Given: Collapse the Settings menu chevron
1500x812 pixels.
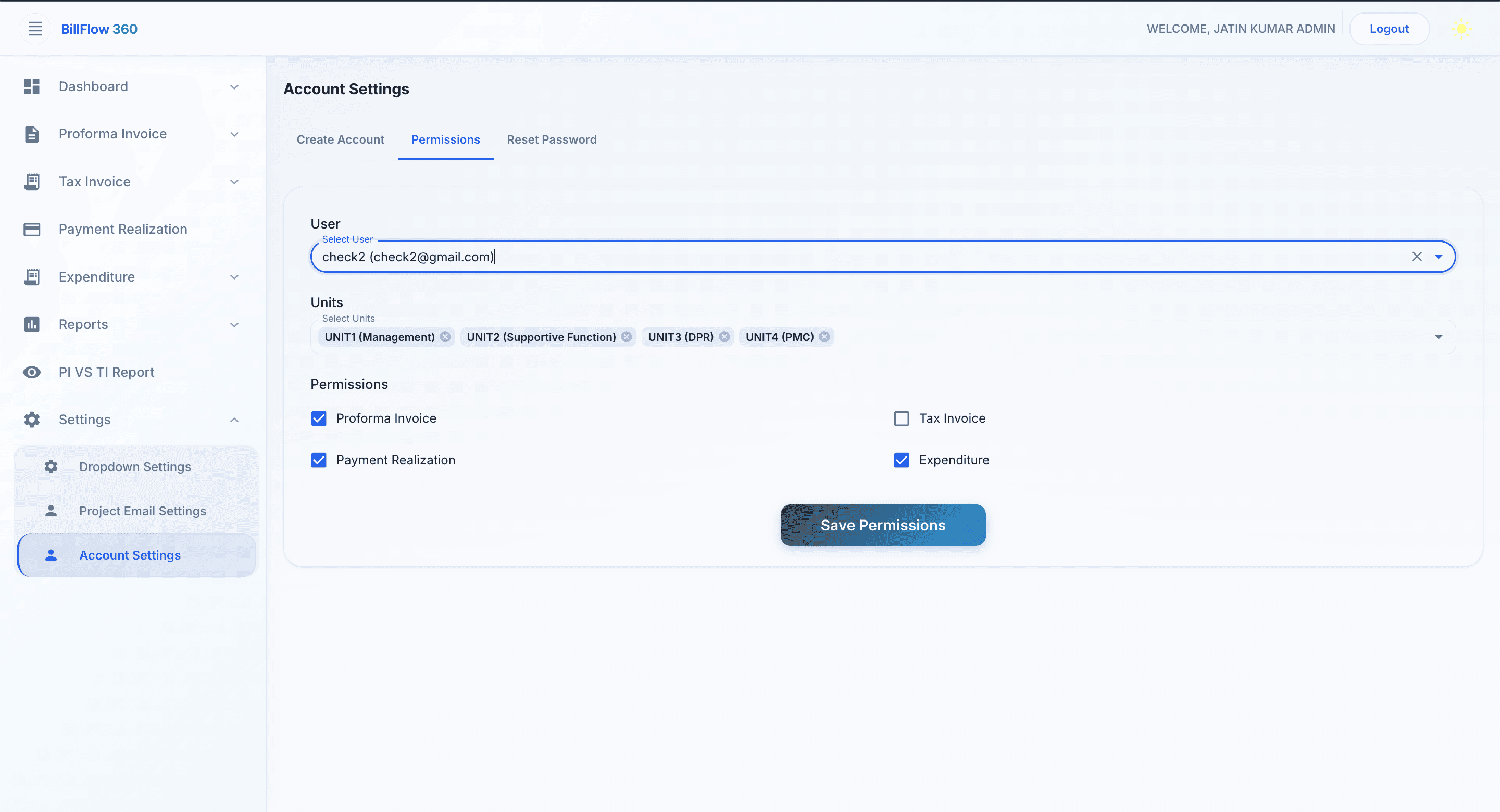Looking at the screenshot, I should [234, 420].
